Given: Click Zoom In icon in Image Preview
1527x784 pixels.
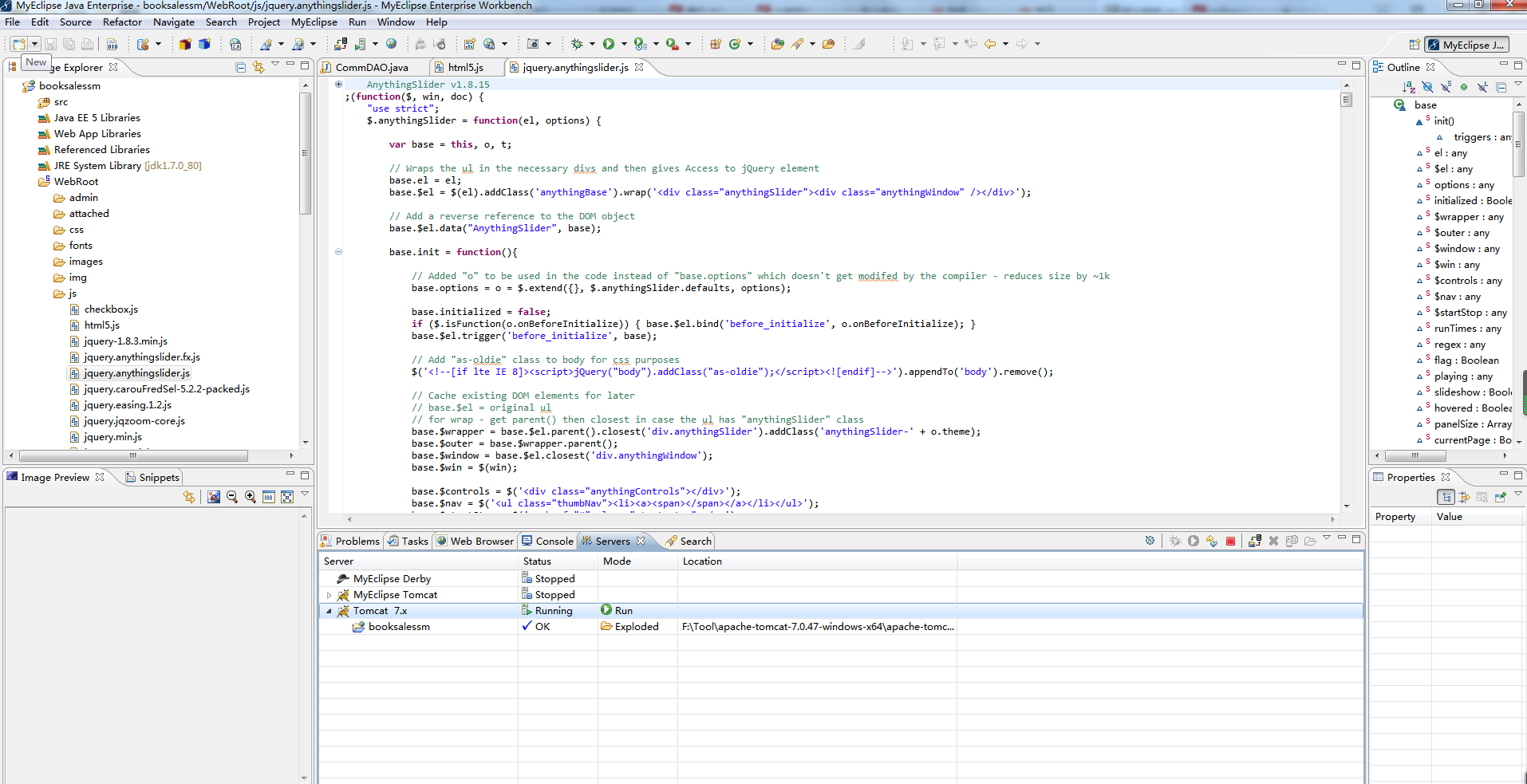Looking at the screenshot, I should [x=251, y=497].
